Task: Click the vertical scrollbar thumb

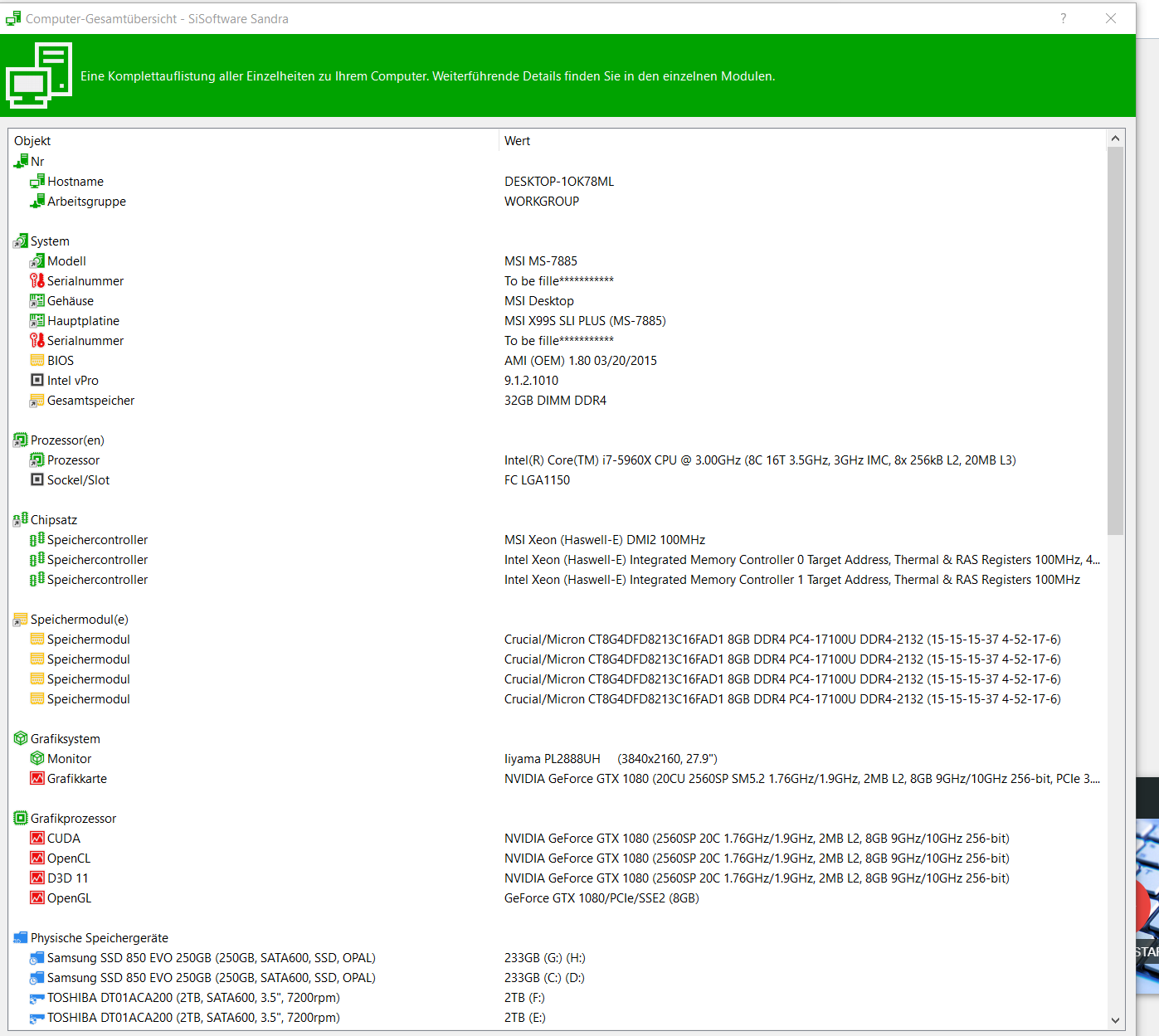Action: [1115, 341]
